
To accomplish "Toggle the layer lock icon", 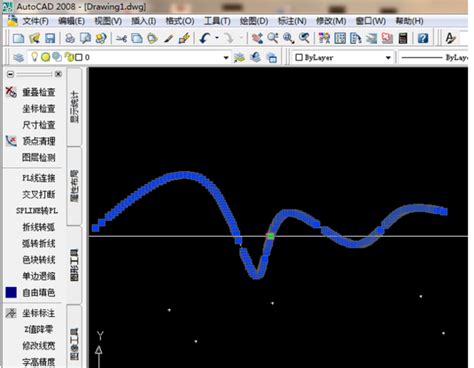I will coord(69,57).
